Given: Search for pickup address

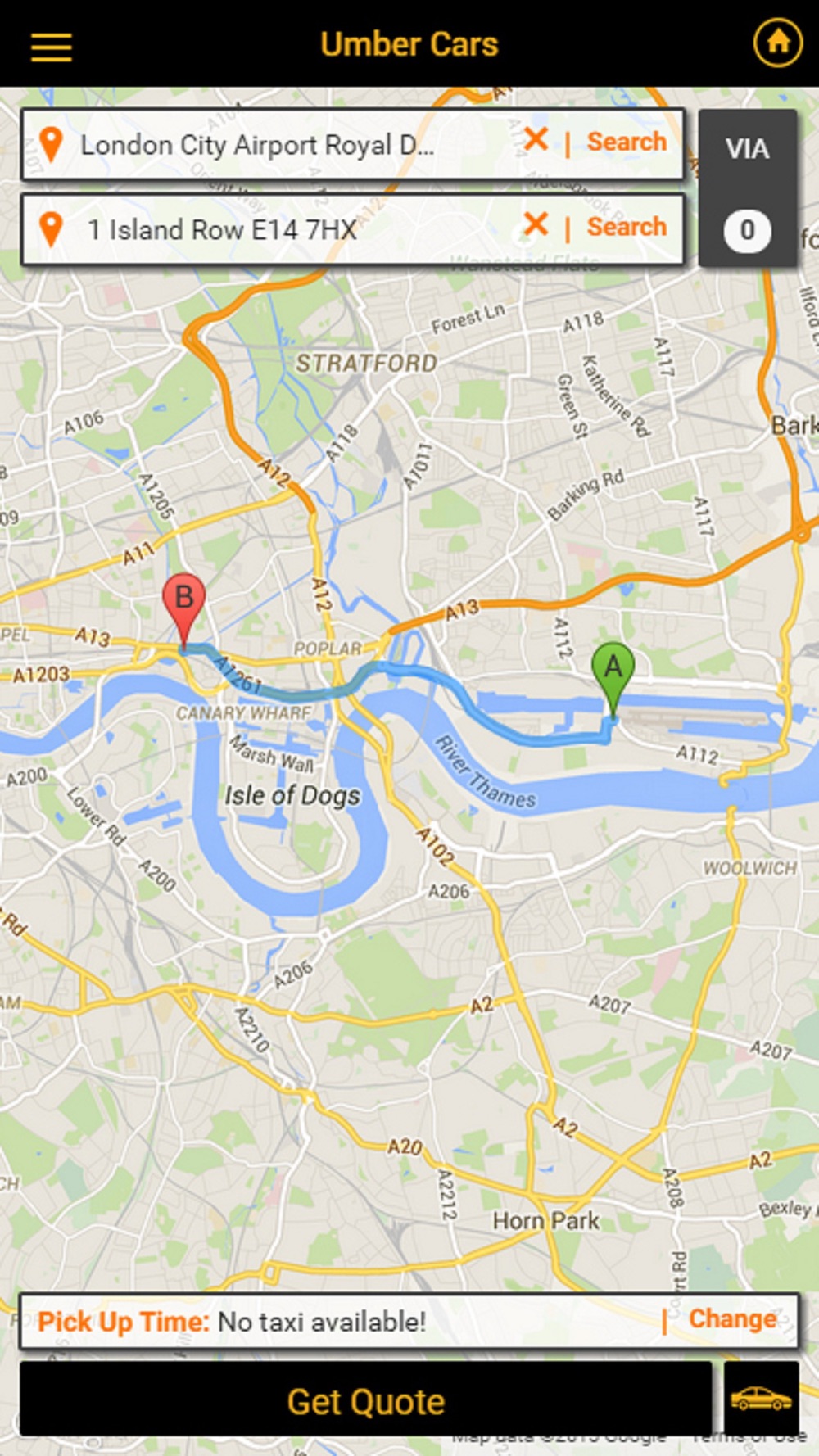Looking at the screenshot, I should tap(627, 142).
